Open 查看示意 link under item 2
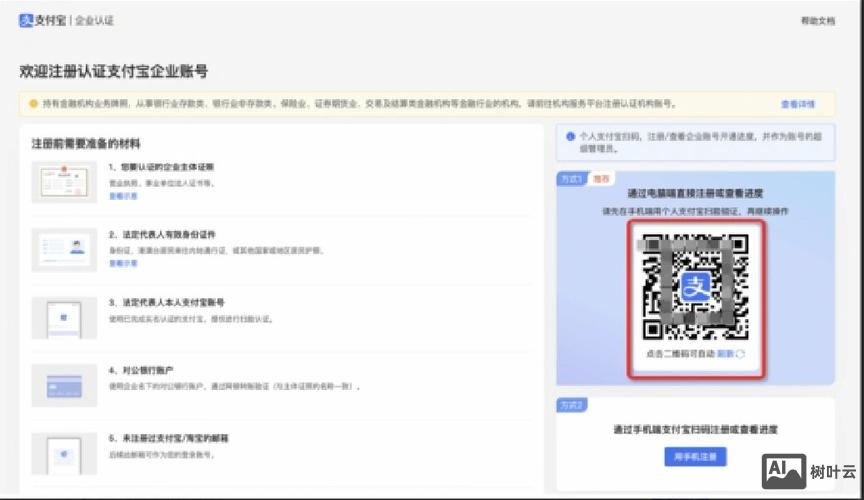This screenshot has width=864, height=500. 123,264
